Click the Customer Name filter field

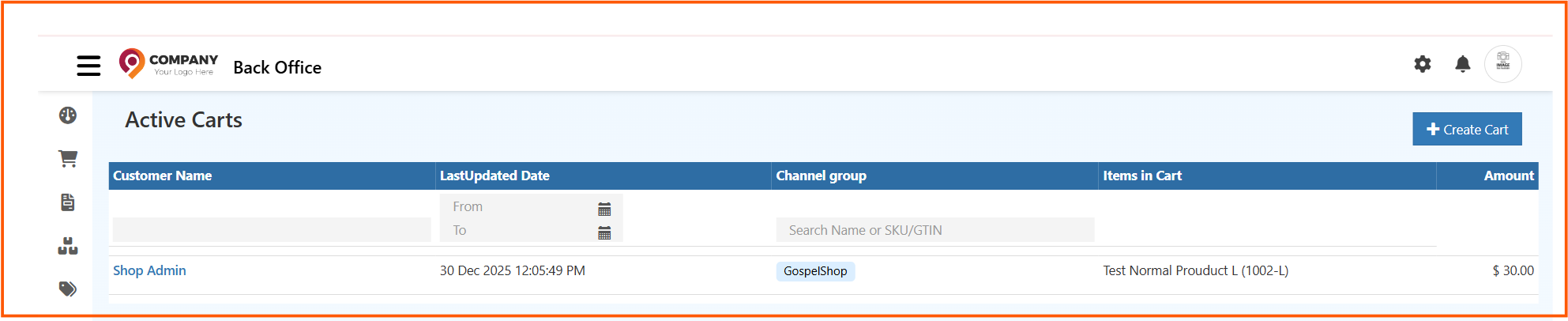coord(272,230)
